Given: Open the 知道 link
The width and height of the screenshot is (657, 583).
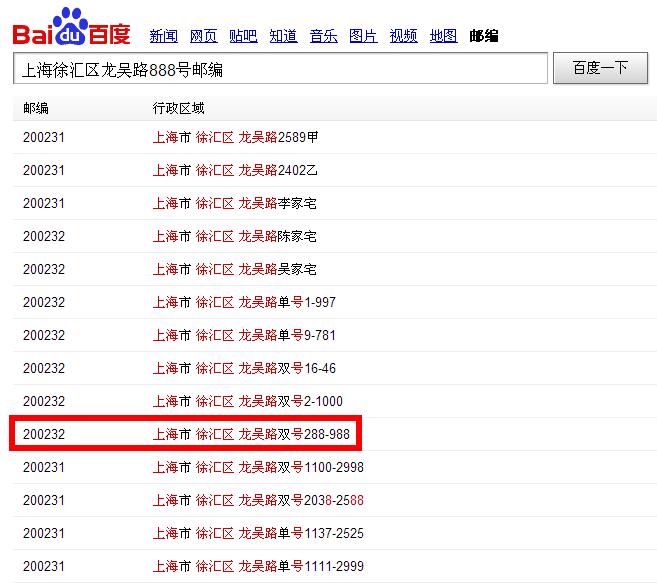Looking at the screenshot, I should pos(284,36).
